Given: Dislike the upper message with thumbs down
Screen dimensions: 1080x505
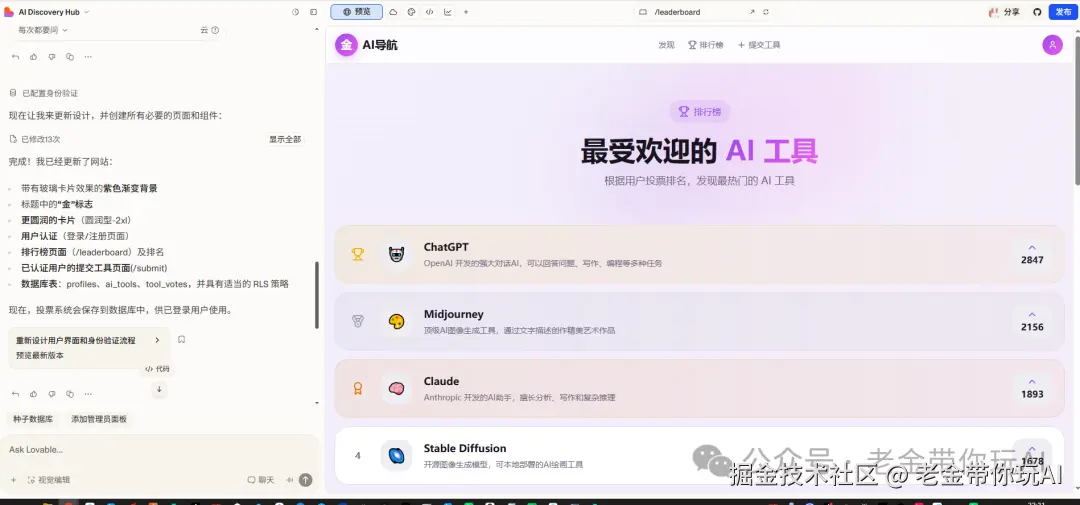Looking at the screenshot, I should point(52,56).
